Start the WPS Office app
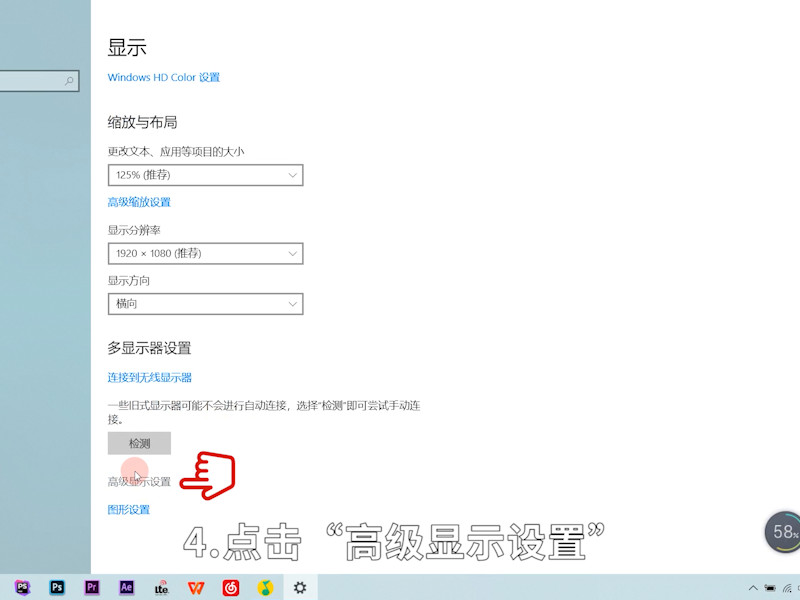The width and height of the screenshot is (800, 600). pos(196,588)
